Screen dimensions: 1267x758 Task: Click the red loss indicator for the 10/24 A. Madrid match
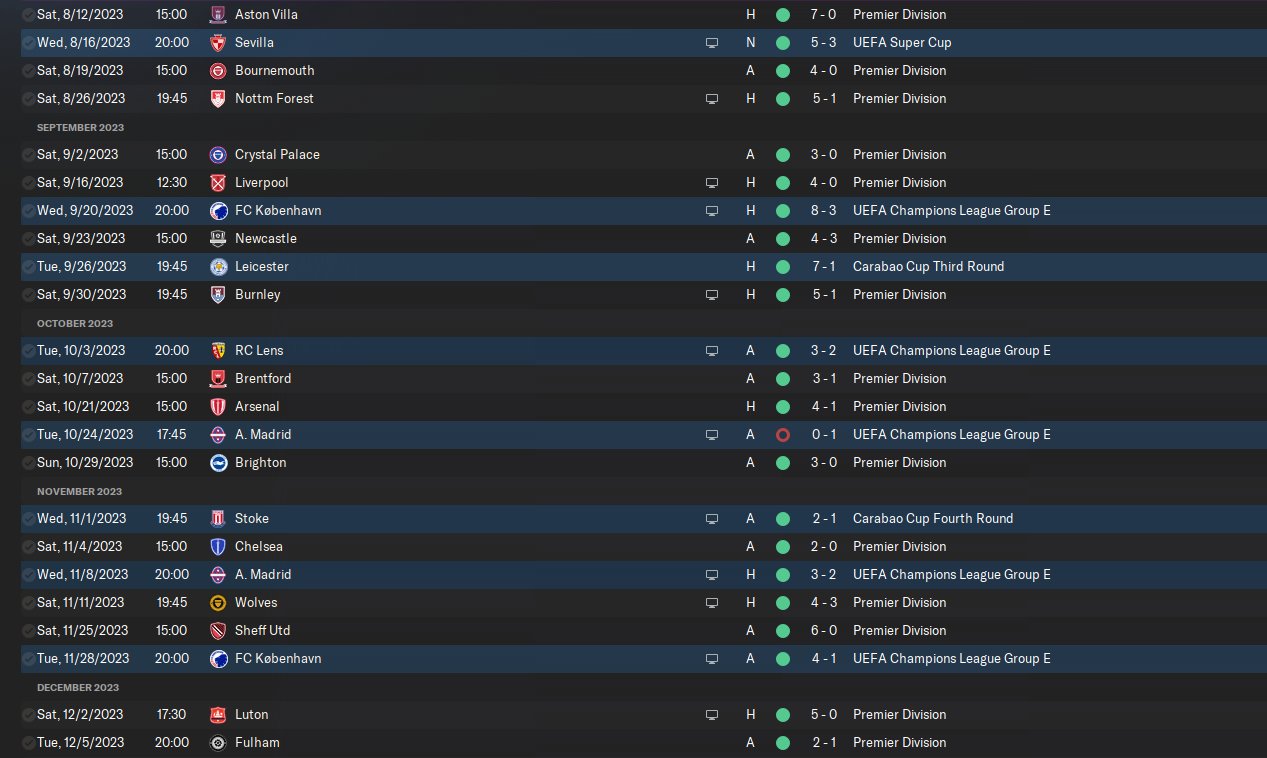(x=782, y=435)
